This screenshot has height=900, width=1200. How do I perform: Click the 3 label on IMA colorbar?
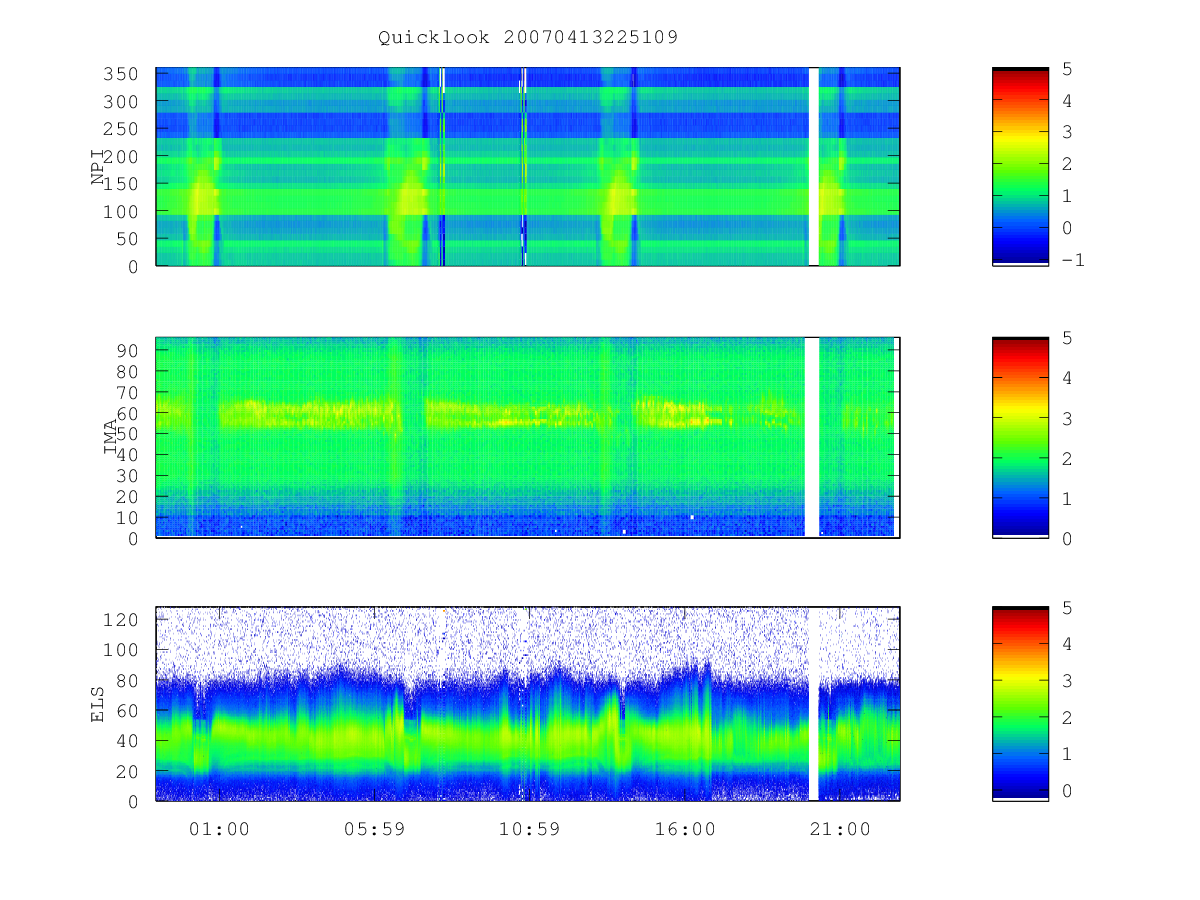point(1067,419)
